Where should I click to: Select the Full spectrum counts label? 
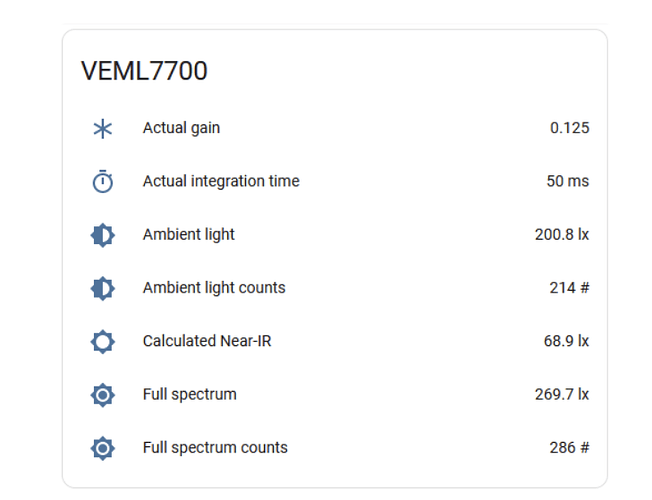[x=215, y=448]
